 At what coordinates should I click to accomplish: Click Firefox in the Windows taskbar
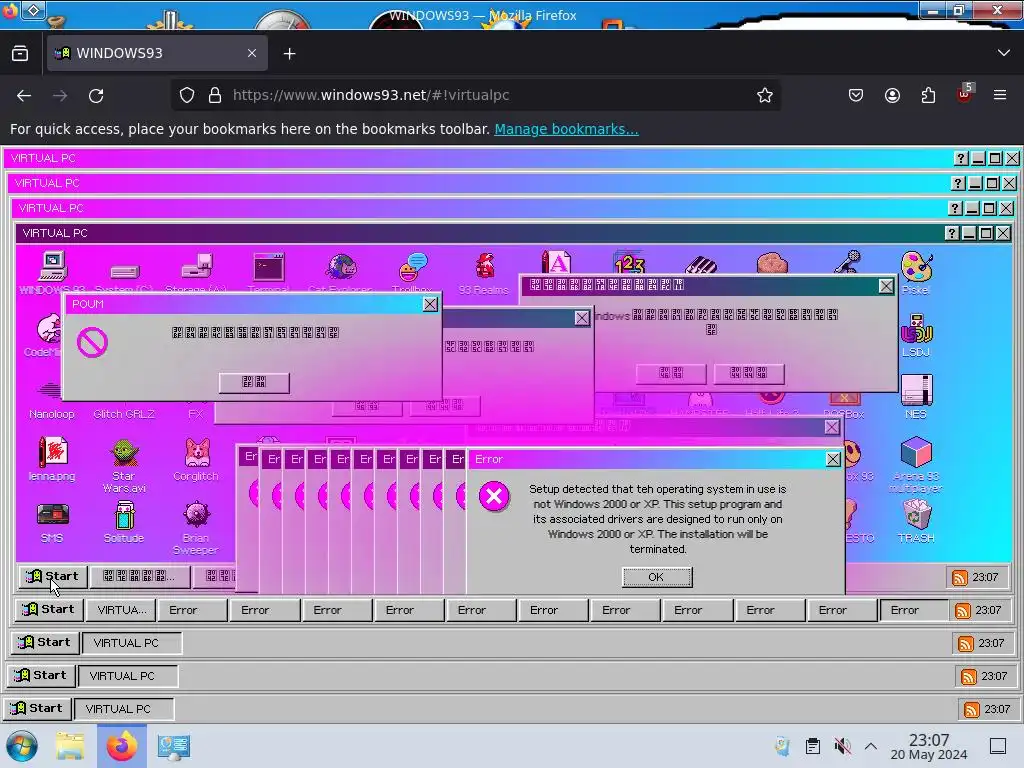(121, 746)
